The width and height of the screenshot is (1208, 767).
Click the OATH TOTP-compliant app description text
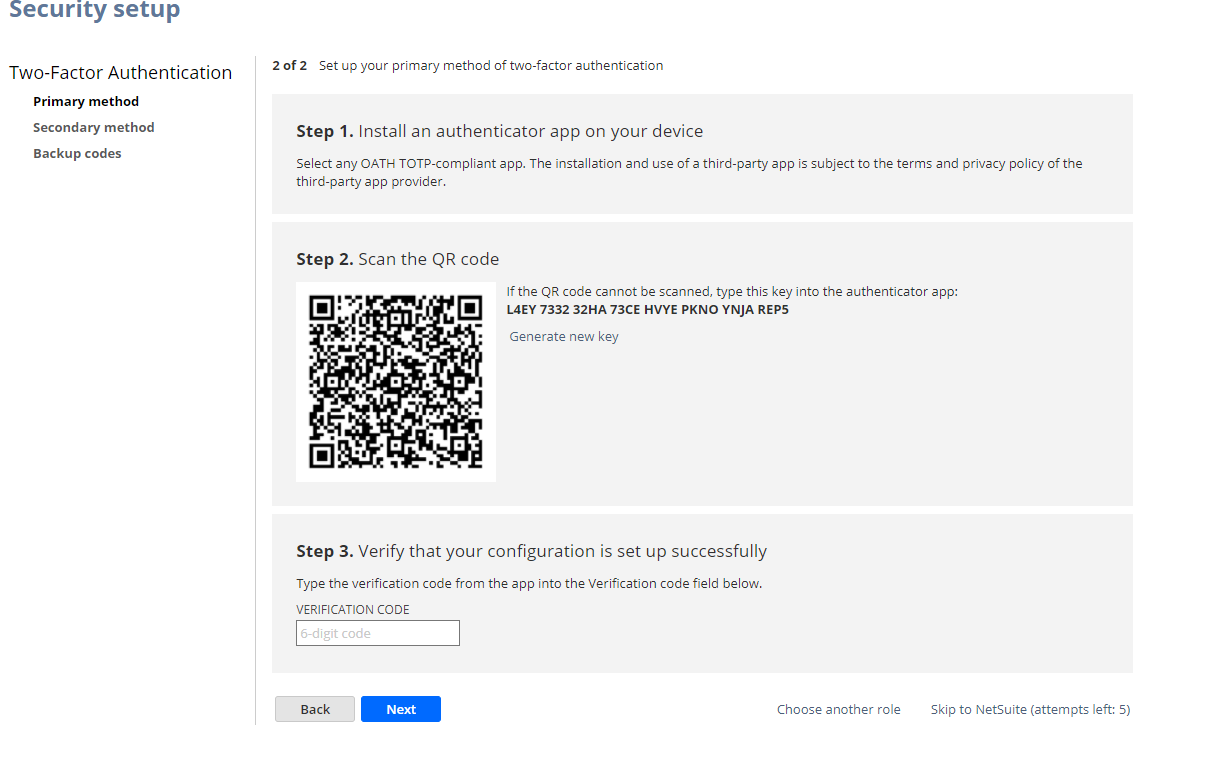(689, 172)
